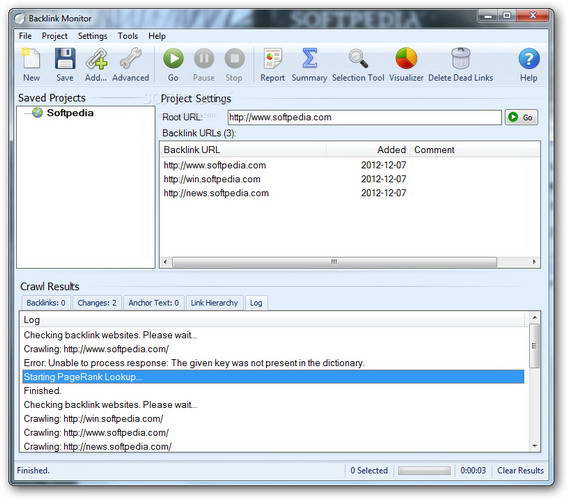Select 'Finished.' log entry
The height and width of the screenshot is (500, 568).
point(273,391)
